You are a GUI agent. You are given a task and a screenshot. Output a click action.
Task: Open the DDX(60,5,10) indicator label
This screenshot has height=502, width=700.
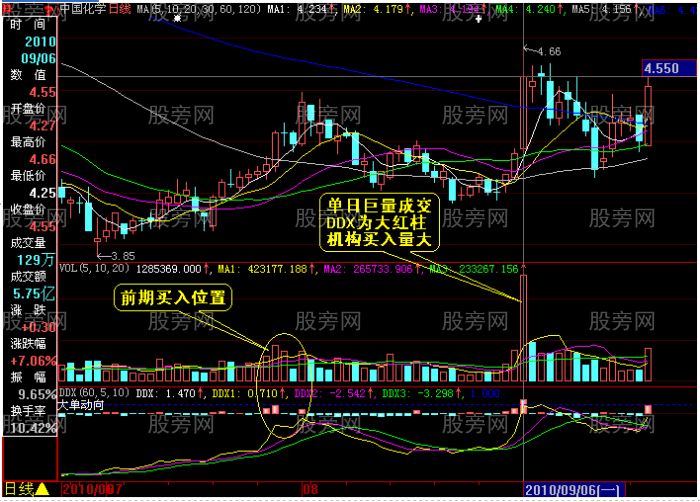pos(94,393)
